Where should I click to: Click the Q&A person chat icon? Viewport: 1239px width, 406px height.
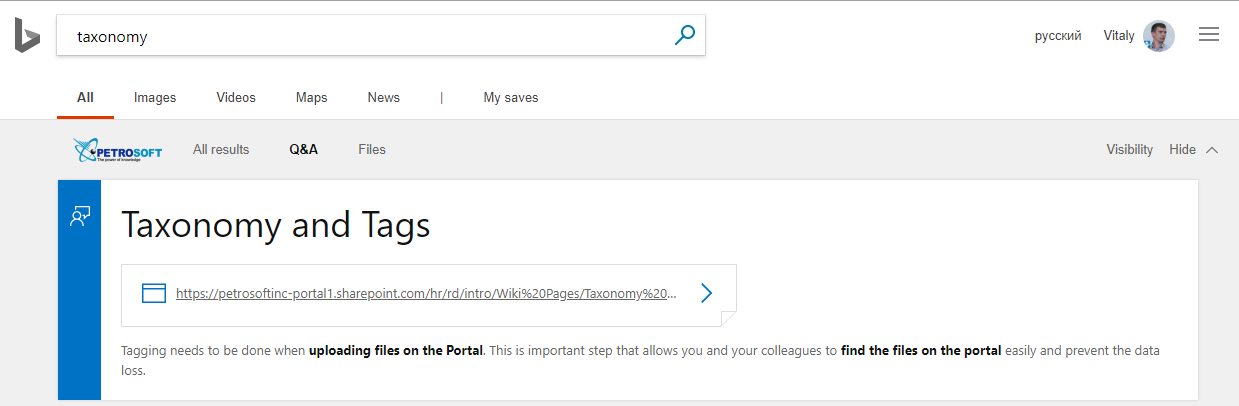80,217
